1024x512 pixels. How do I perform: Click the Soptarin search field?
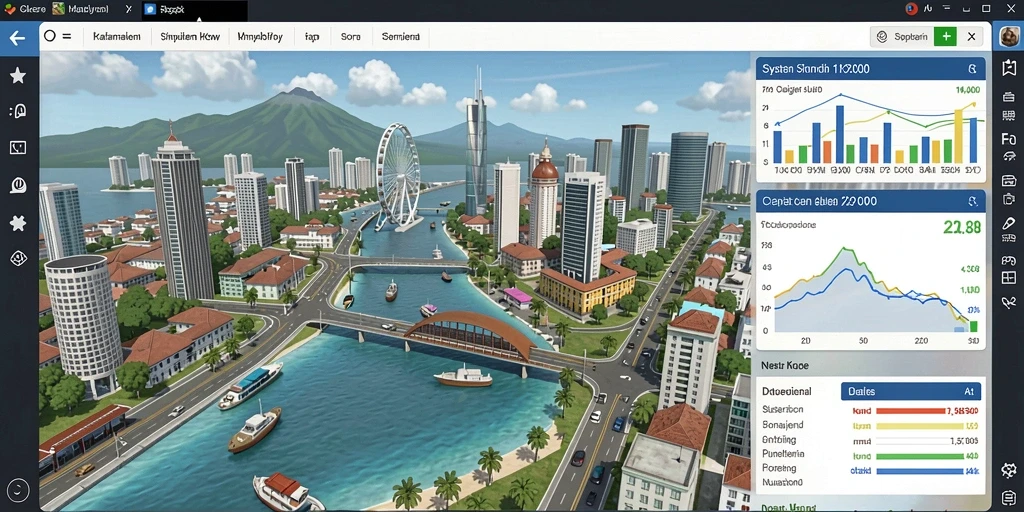point(903,37)
